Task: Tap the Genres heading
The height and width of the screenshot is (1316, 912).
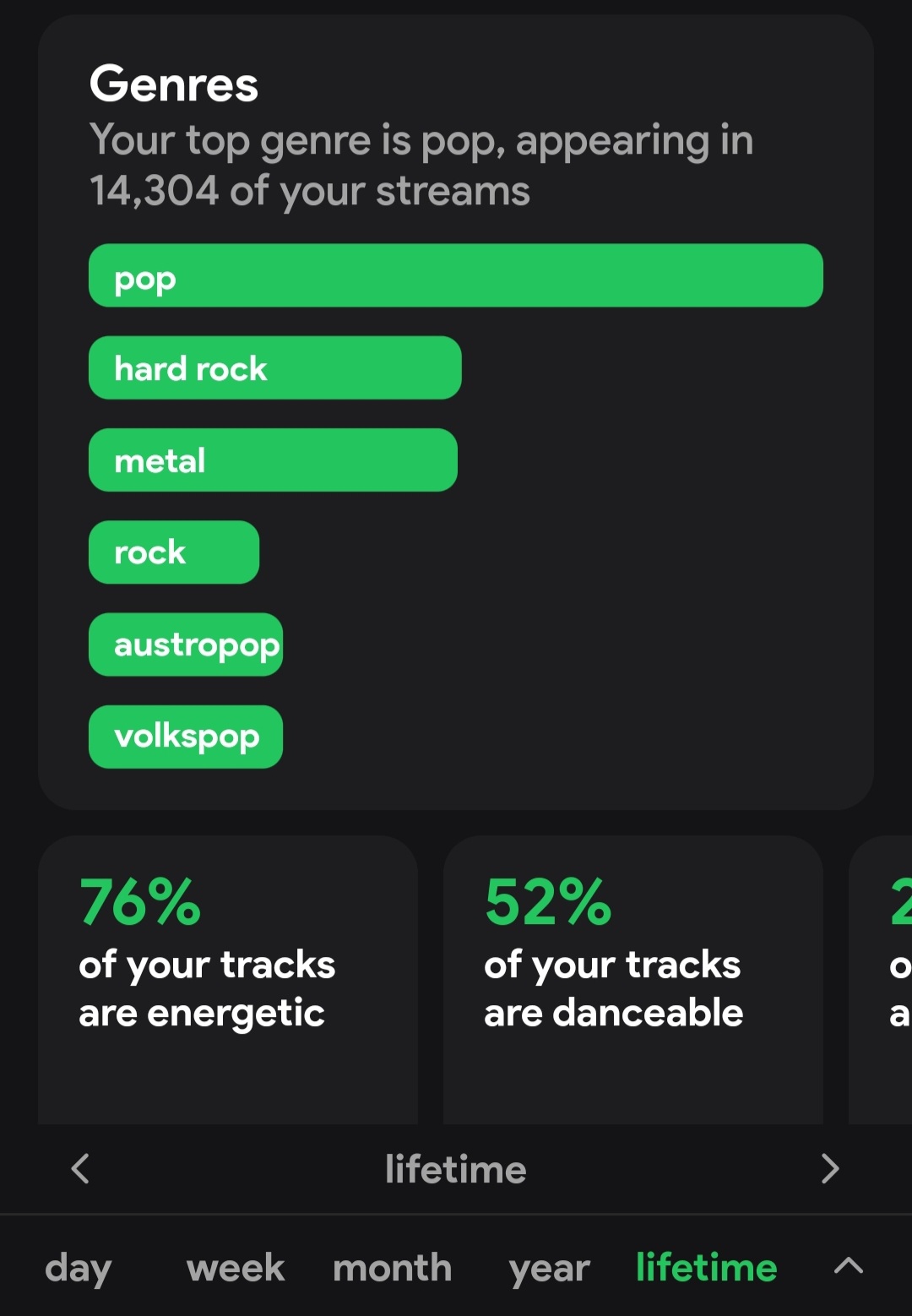Action: coord(174,84)
